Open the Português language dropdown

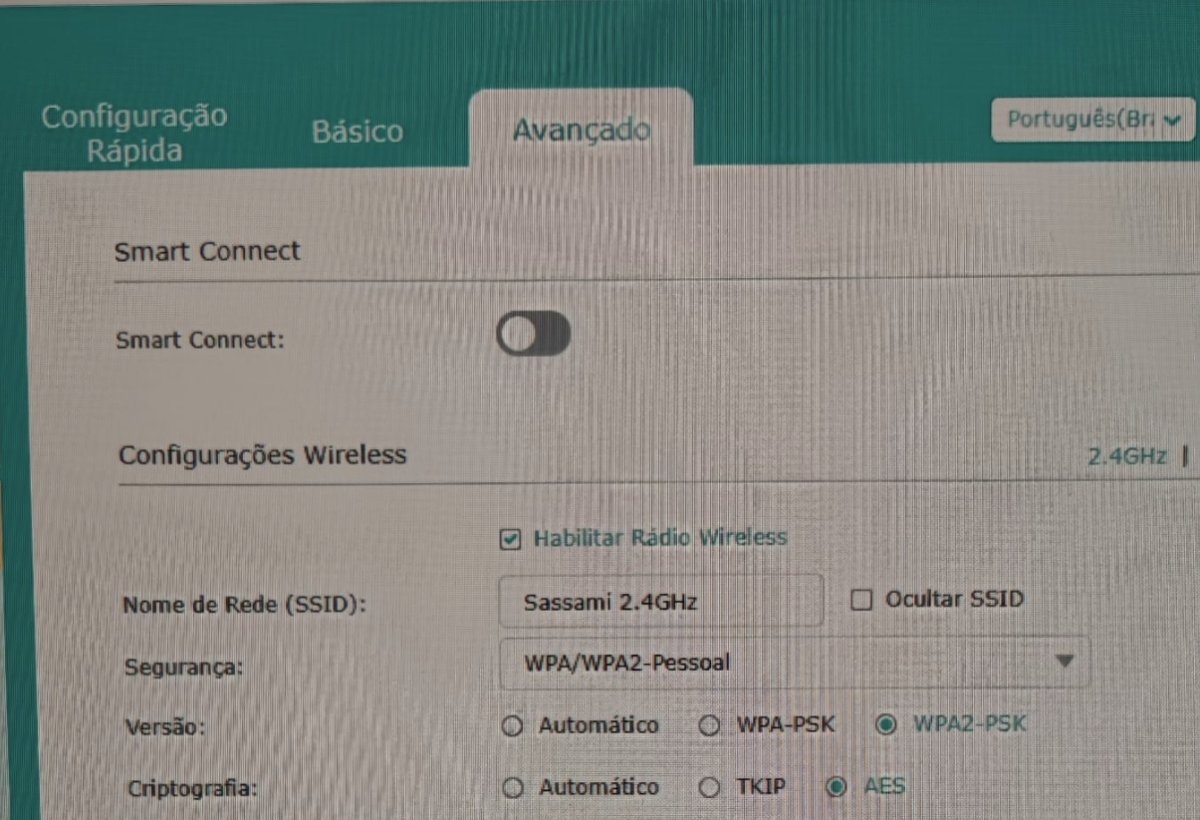(1093, 120)
